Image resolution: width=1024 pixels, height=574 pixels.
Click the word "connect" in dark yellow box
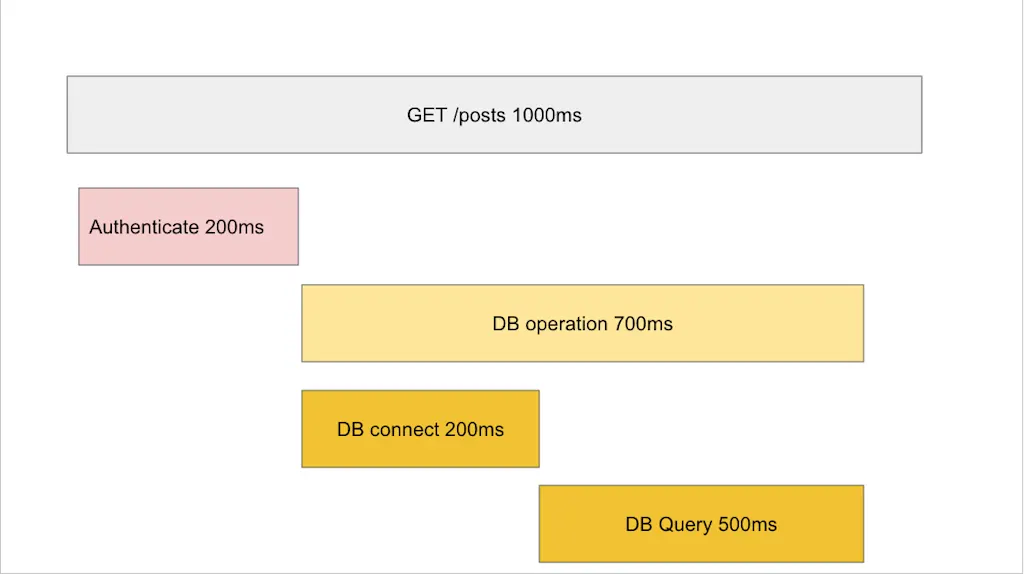(x=404, y=429)
